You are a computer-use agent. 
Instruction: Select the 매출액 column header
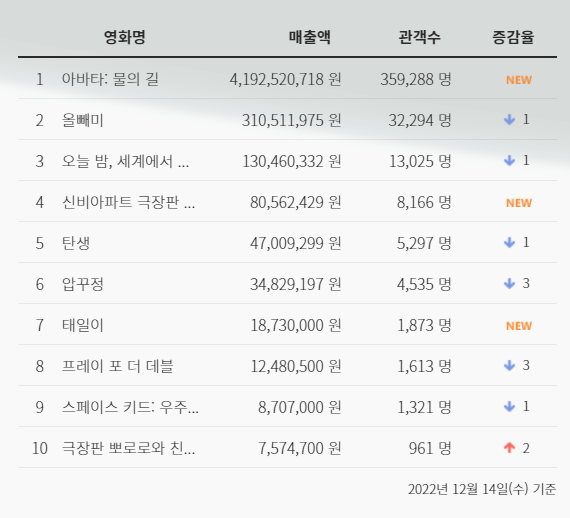click(310, 37)
